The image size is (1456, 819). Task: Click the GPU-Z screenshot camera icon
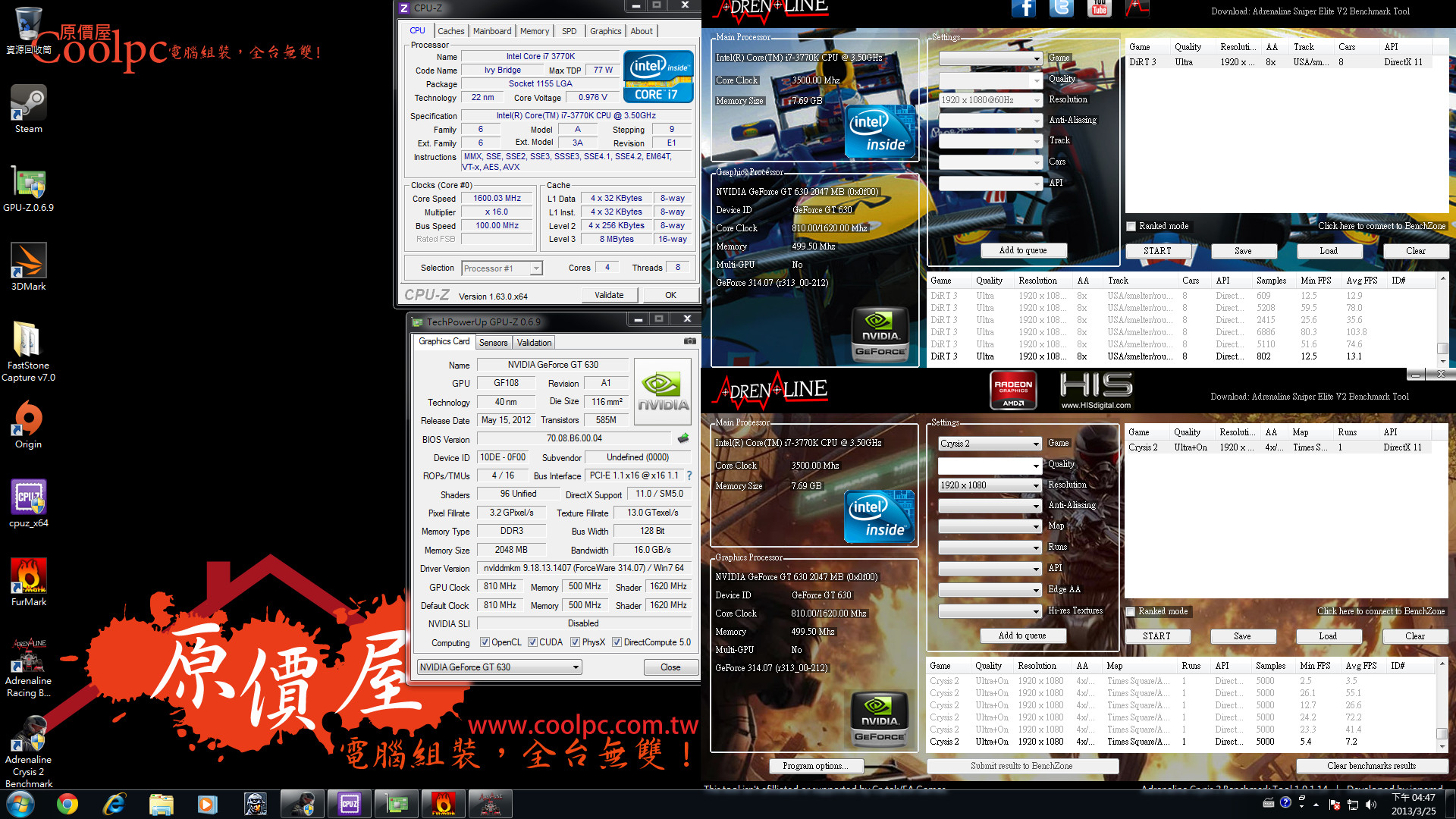pyautogui.click(x=689, y=341)
